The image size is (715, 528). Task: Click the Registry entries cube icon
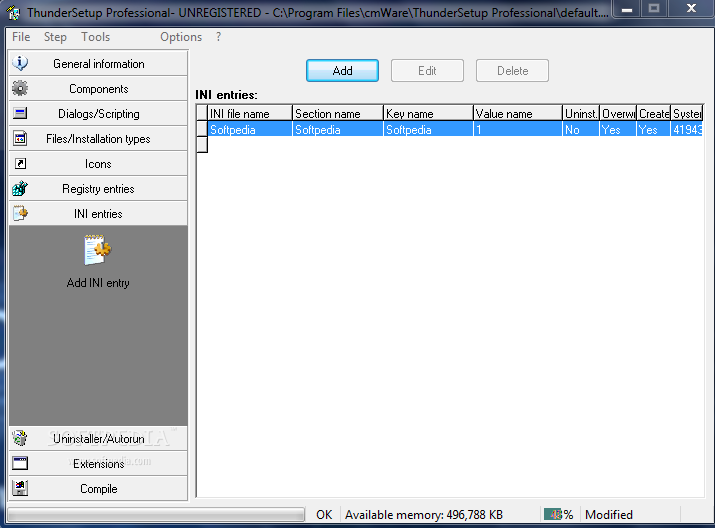coord(20,188)
